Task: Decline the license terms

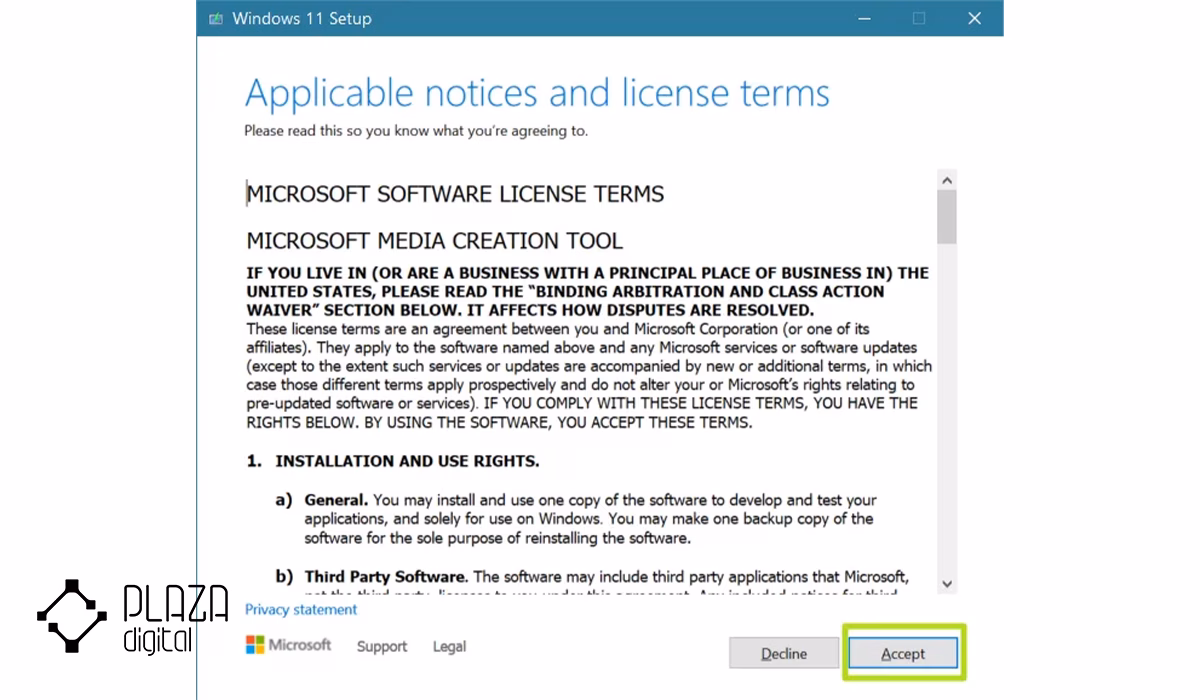Action: tap(783, 653)
